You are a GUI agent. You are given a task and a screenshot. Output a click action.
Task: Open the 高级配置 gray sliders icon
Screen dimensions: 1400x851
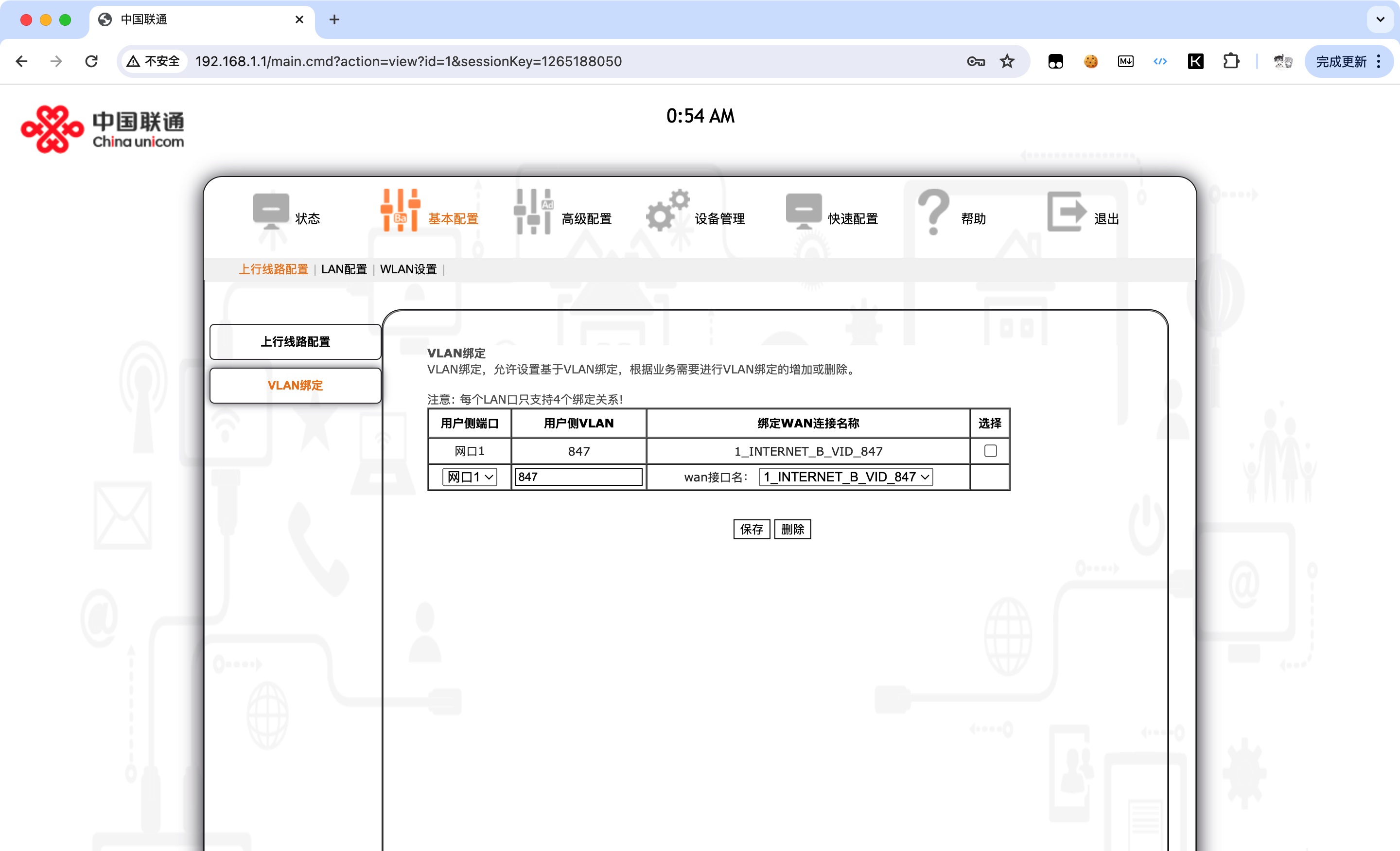pyautogui.click(x=534, y=211)
